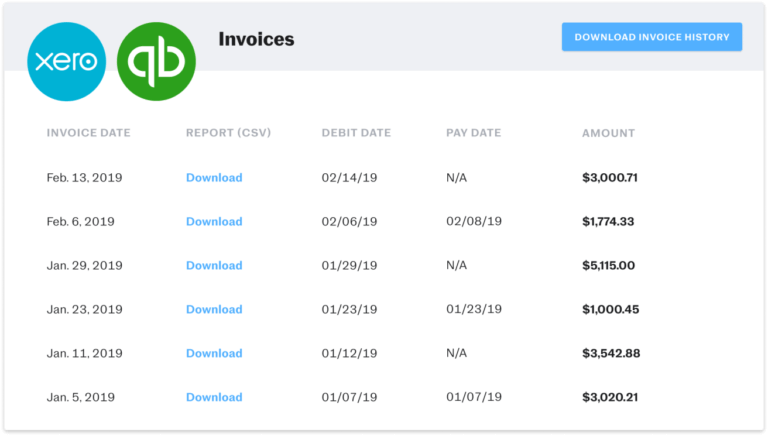Download the Jan. 5, 2019 invoice report
Screen dimensions: 768x436
[x=214, y=398]
